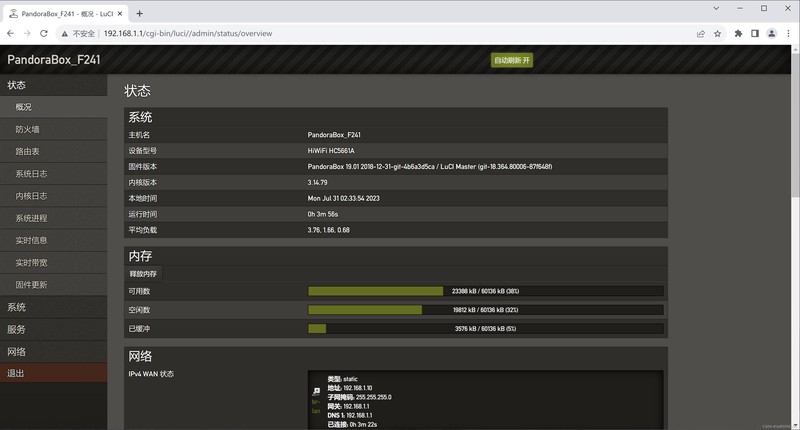Expand the 网络 menu section

click(x=54, y=351)
